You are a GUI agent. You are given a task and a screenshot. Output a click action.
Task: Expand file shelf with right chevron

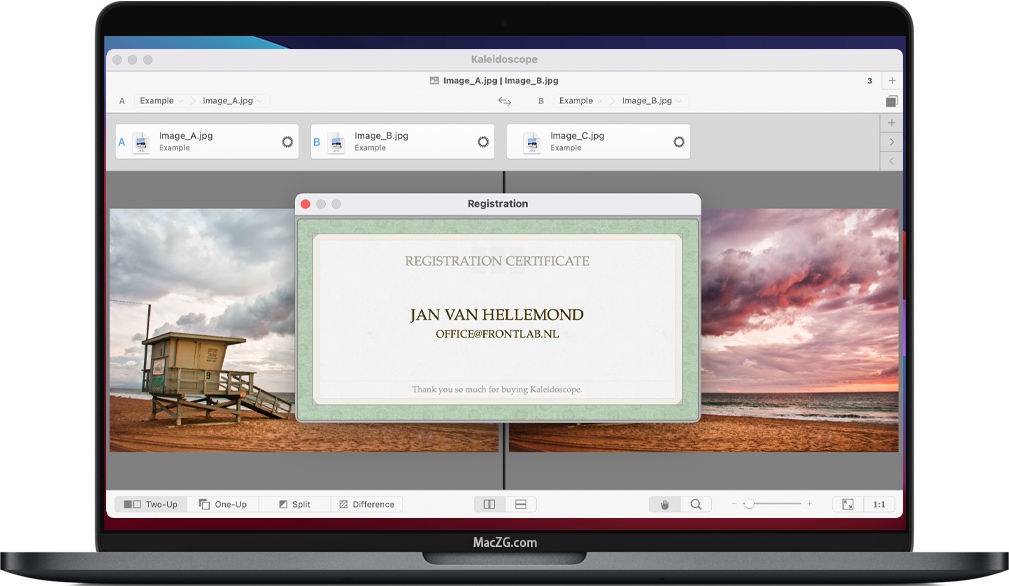891,142
